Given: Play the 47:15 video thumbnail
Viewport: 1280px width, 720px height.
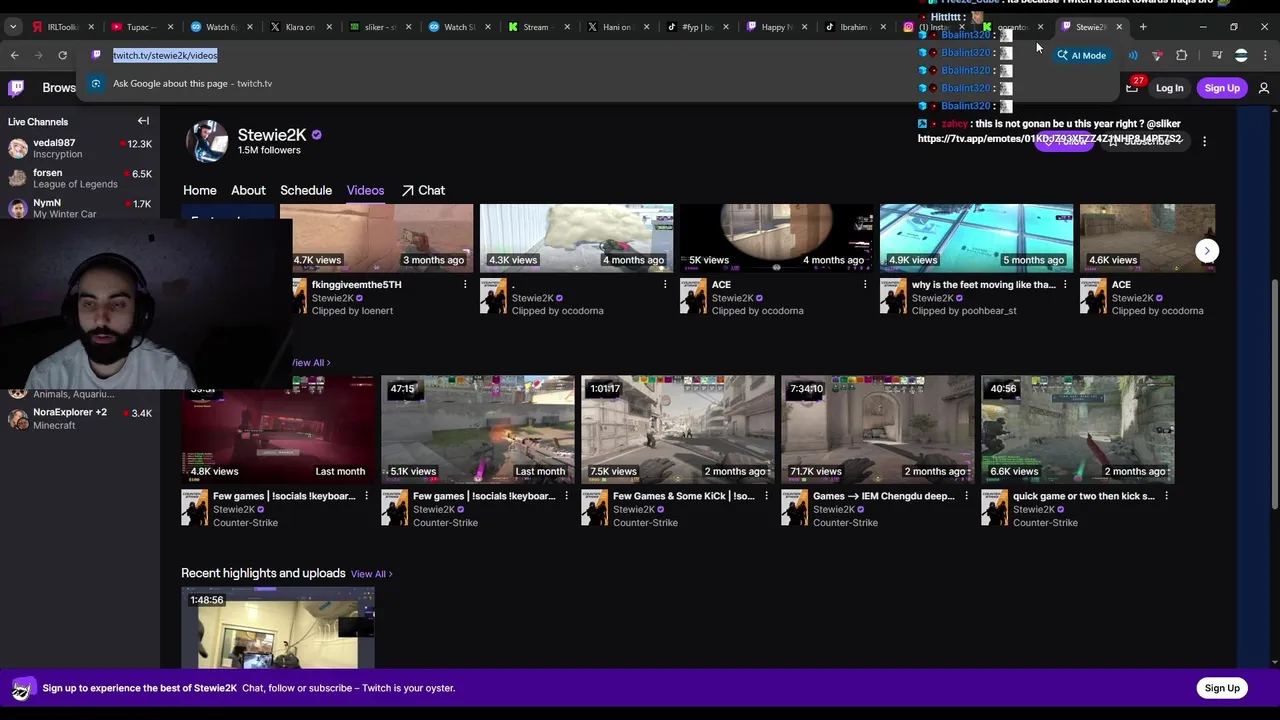Looking at the screenshot, I should 477,429.
